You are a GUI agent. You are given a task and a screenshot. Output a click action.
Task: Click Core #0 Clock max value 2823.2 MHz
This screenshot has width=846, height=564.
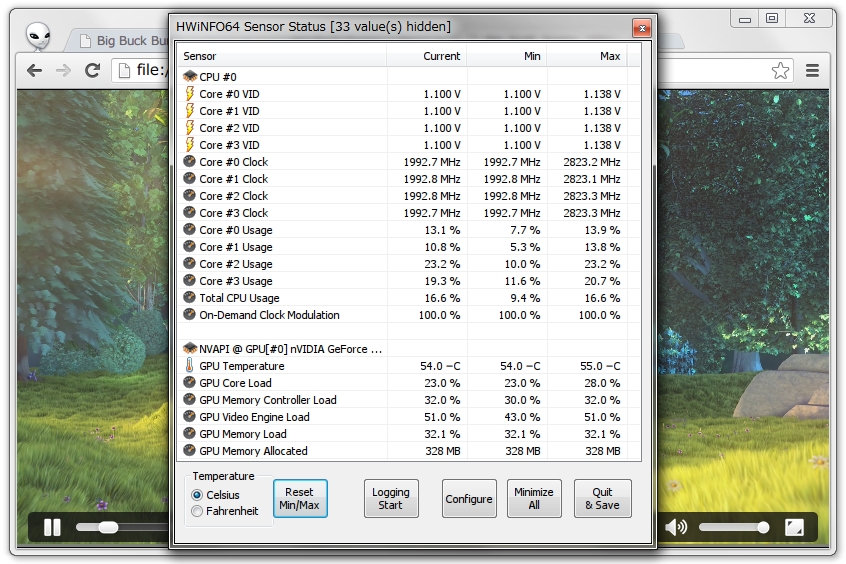click(592, 162)
